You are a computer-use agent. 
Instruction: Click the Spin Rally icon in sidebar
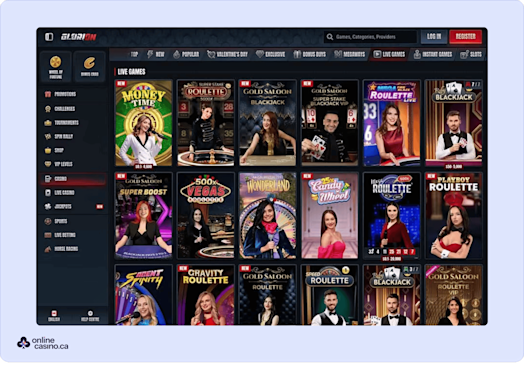(x=48, y=136)
